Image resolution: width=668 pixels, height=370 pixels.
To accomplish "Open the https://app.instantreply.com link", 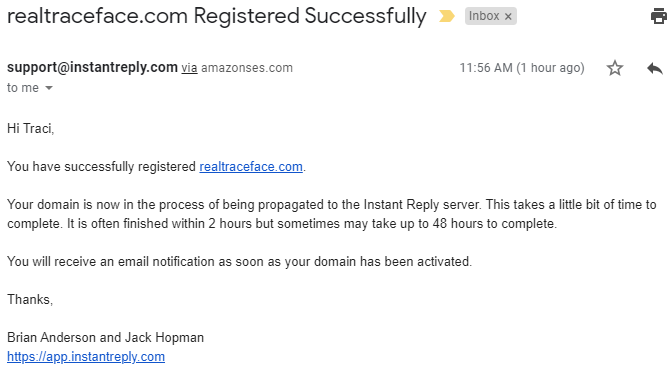I will coord(86,356).
